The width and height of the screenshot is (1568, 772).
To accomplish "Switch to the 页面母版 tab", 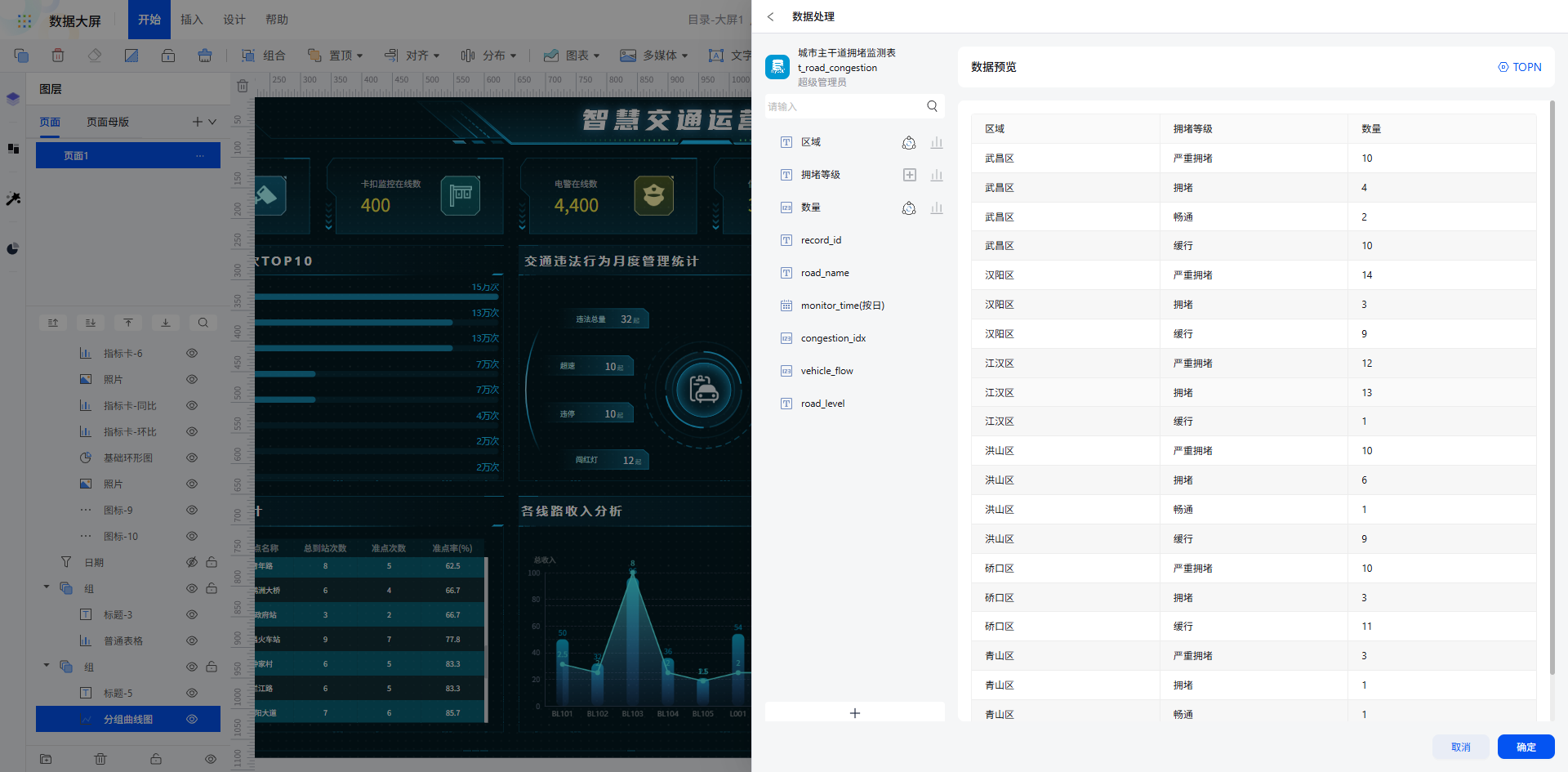I will [108, 122].
